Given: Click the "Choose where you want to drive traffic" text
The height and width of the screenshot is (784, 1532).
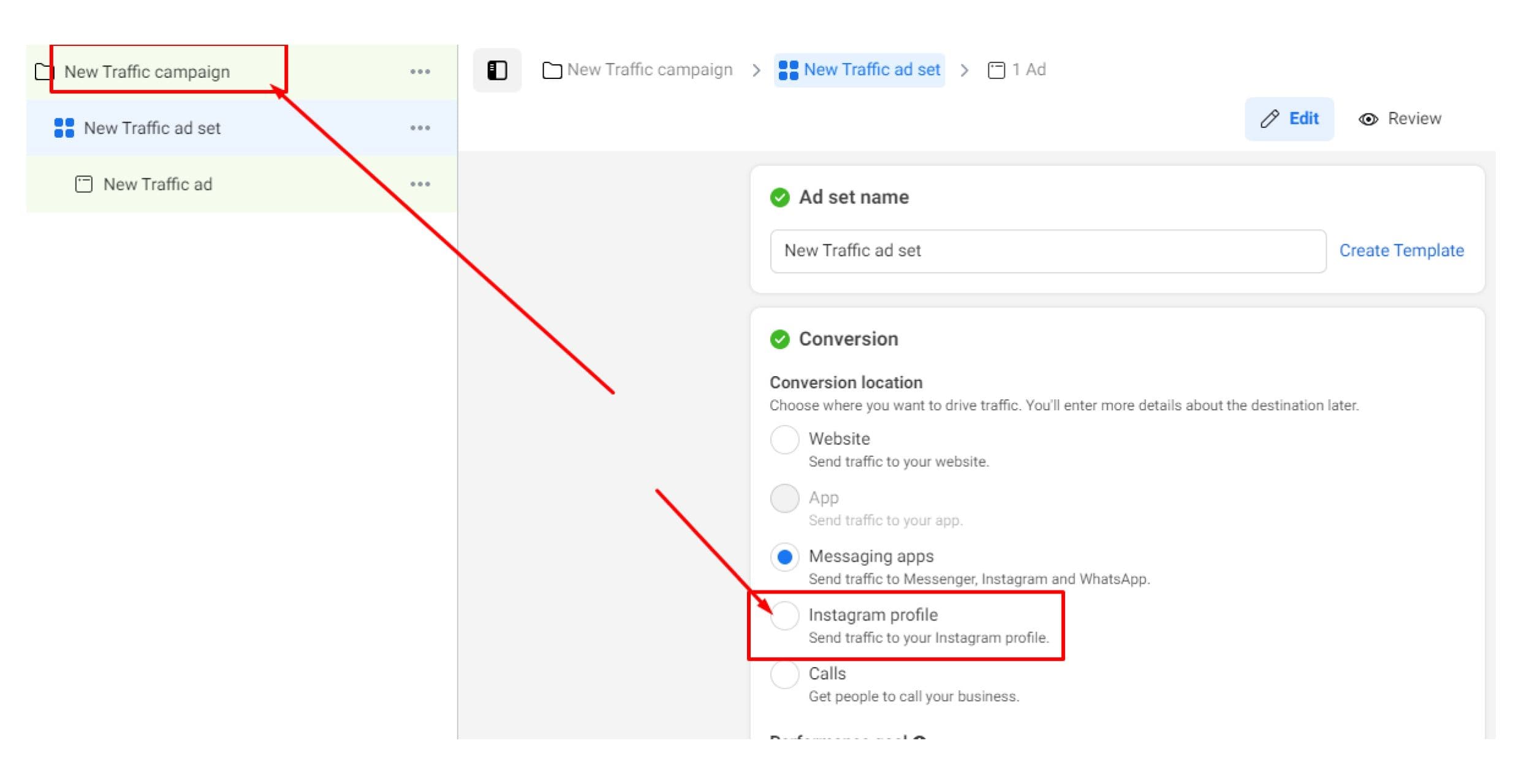Looking at the screenshot, I should click(x=1064, y=405).
